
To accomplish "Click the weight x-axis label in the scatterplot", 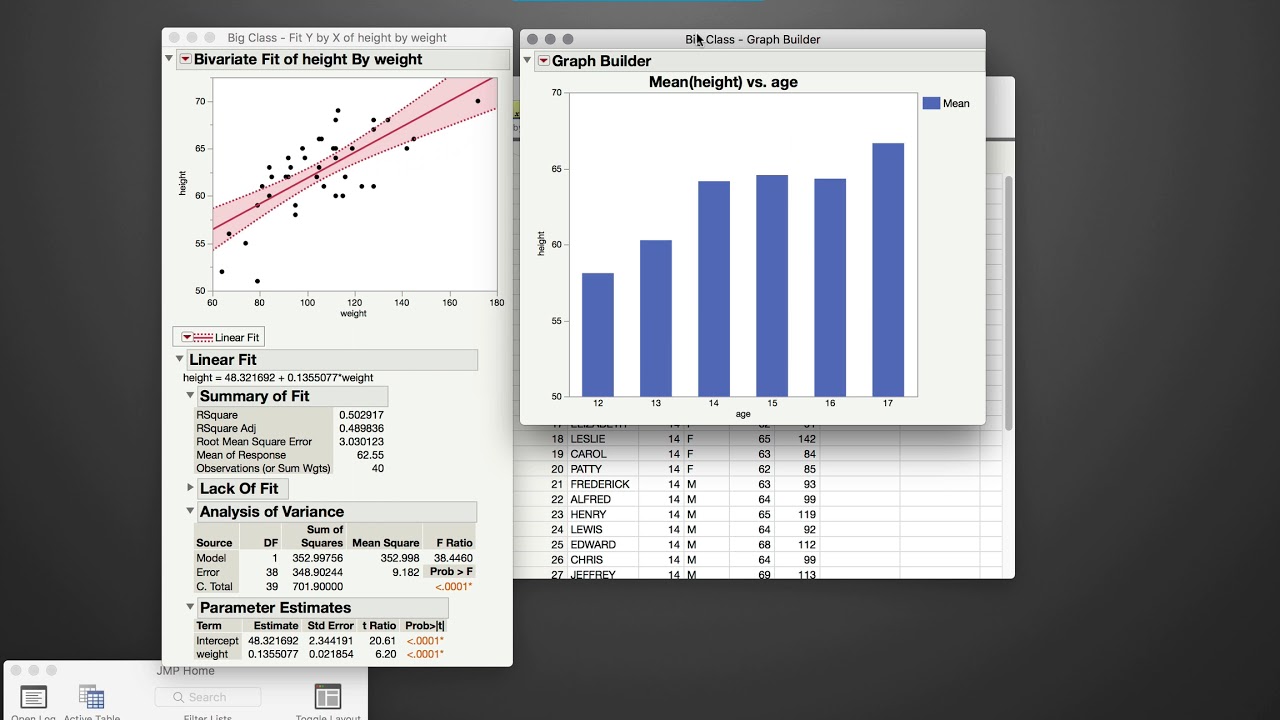I will click(354, 313).
